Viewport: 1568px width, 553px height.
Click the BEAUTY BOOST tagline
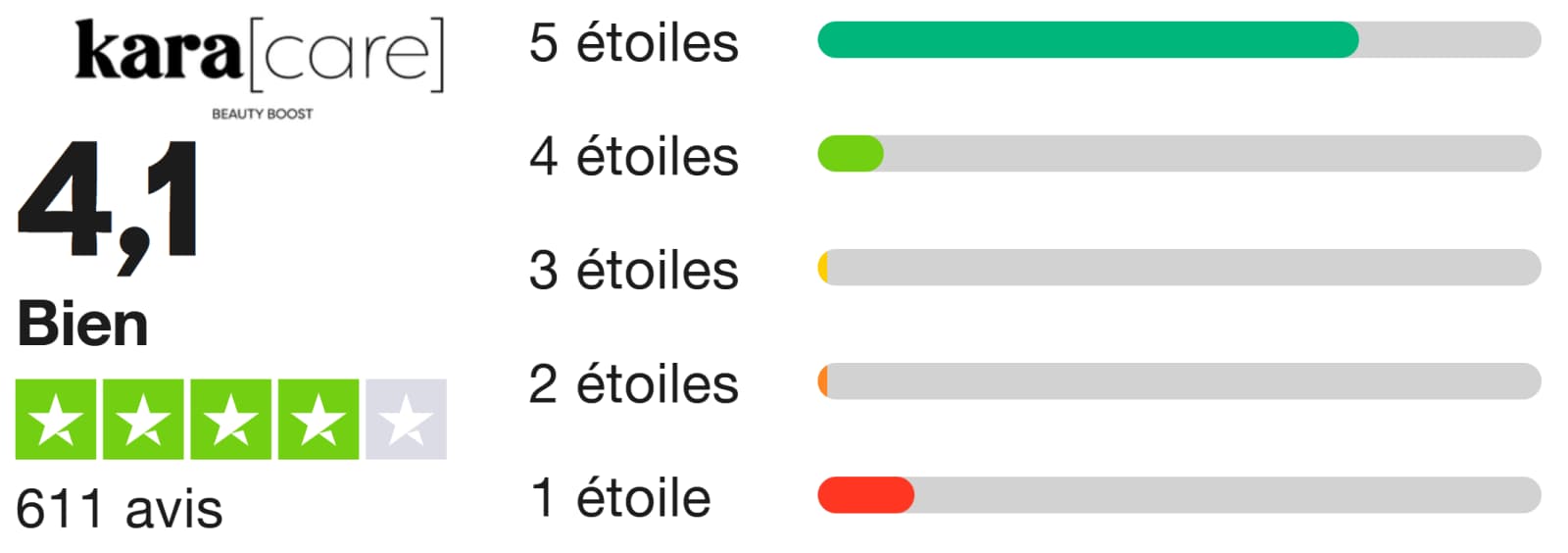pyautogui.click(x=263, y=114)
